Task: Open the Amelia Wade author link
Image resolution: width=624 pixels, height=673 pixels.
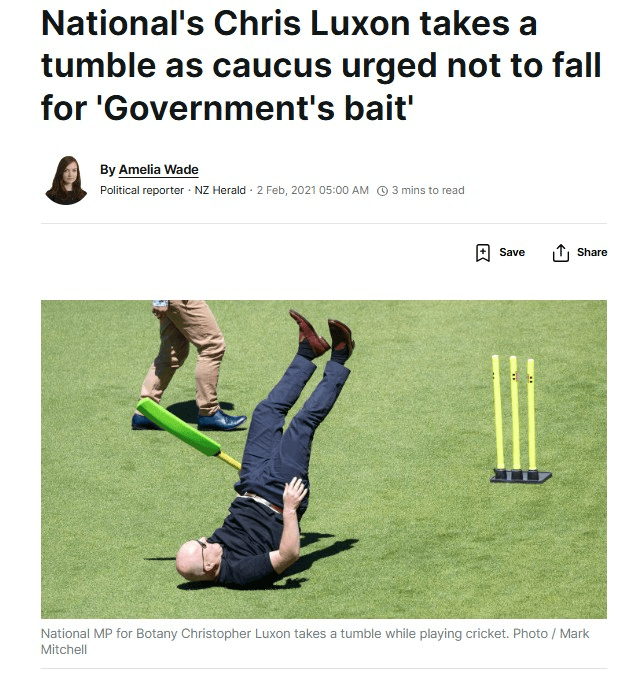Action: [158, 170]
